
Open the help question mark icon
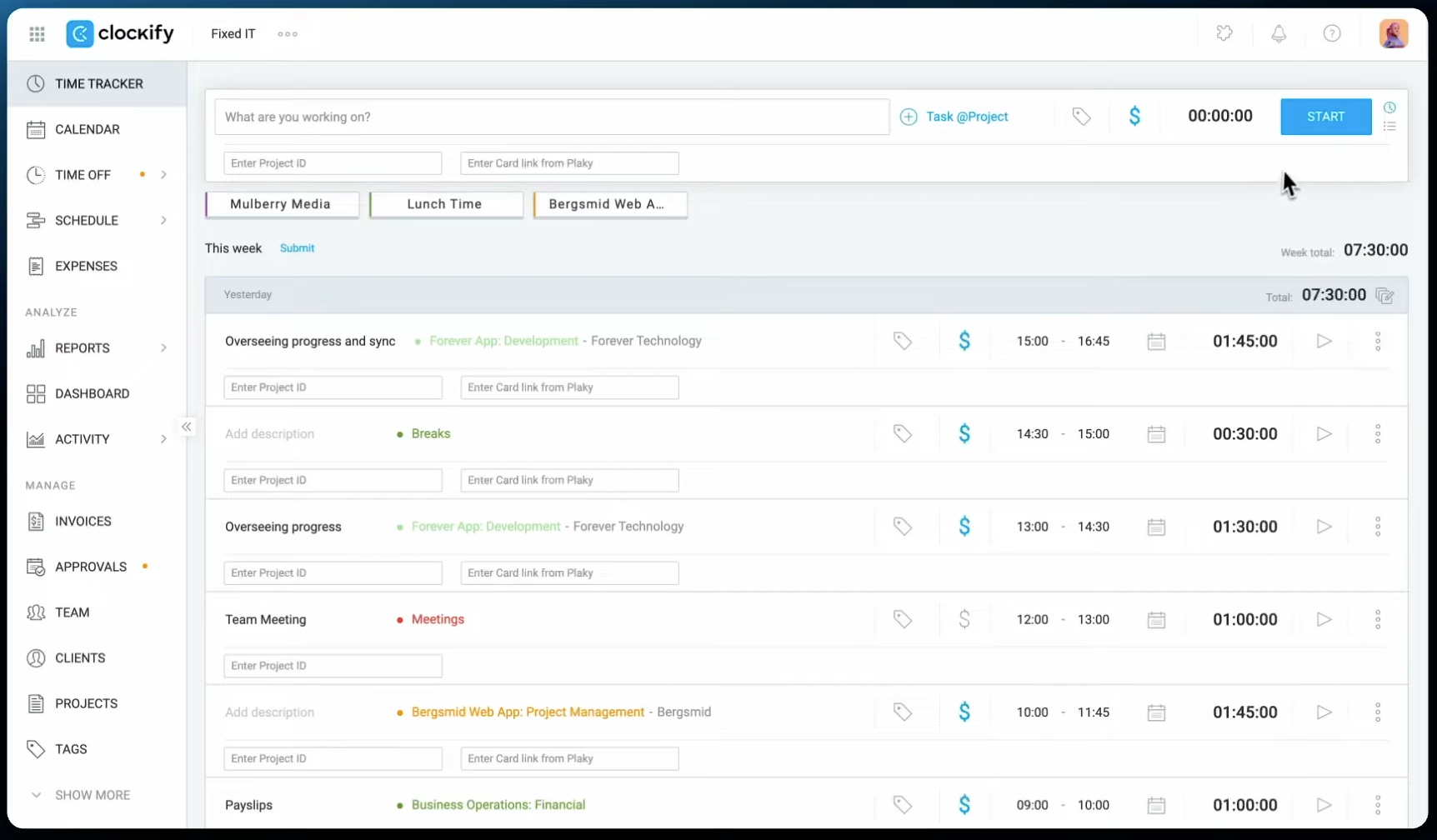[x=1332, y=33]
